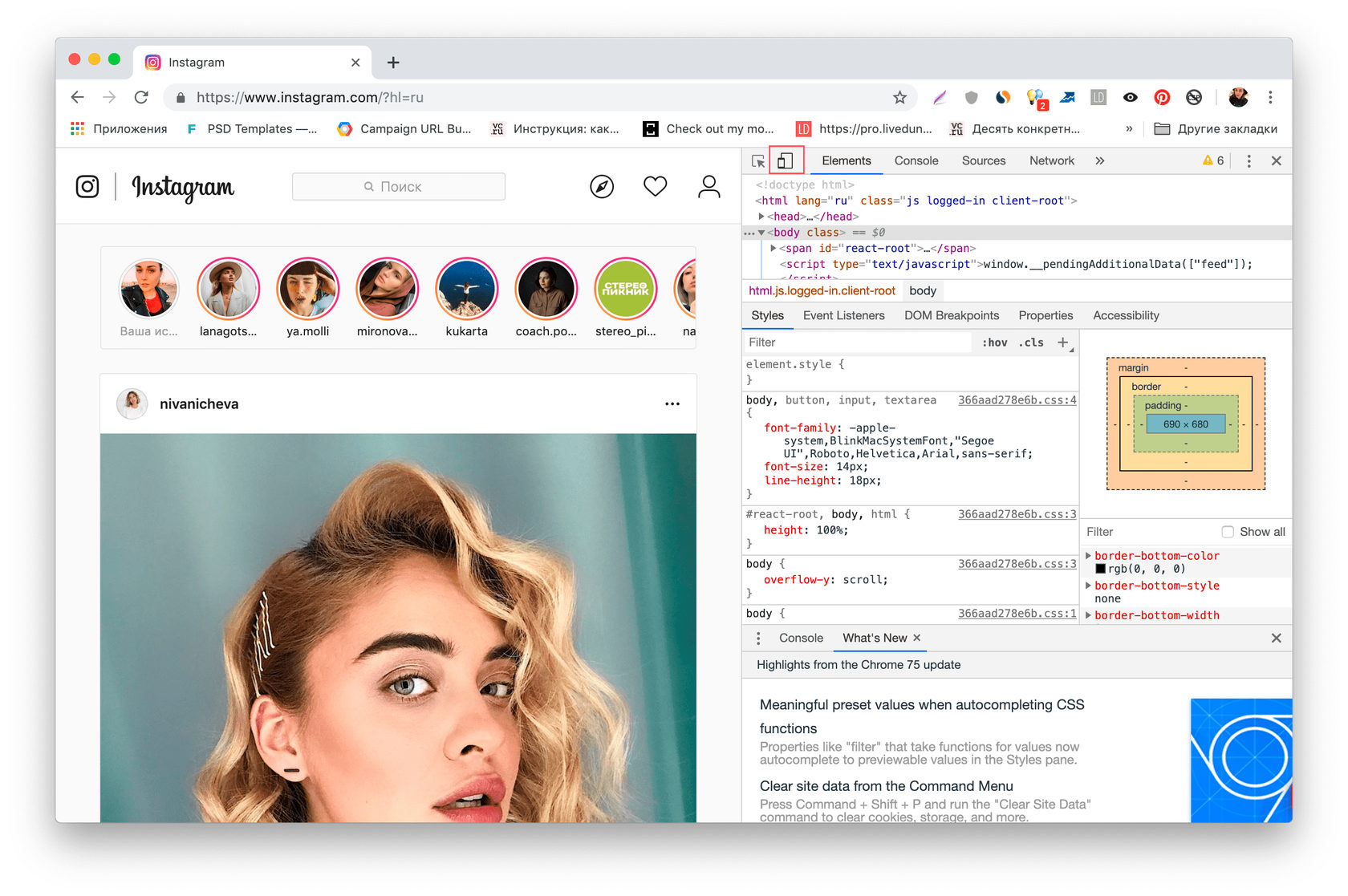This screenshot has width=1348, height=896.
Task: Enable the Show all checkbox
Action: pos(1228,532)
